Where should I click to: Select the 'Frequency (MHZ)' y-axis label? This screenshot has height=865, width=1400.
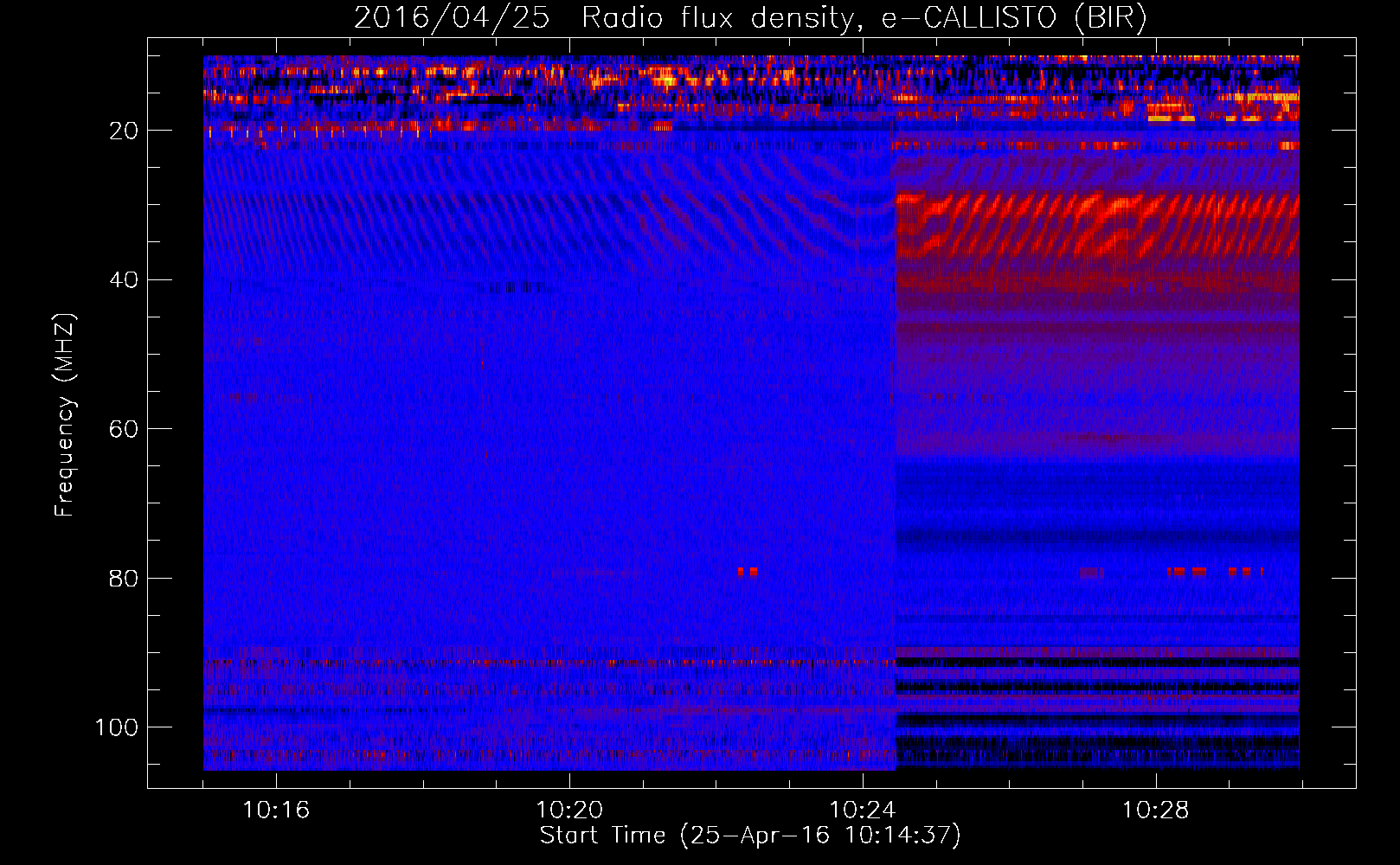click(x=65, y=415)
